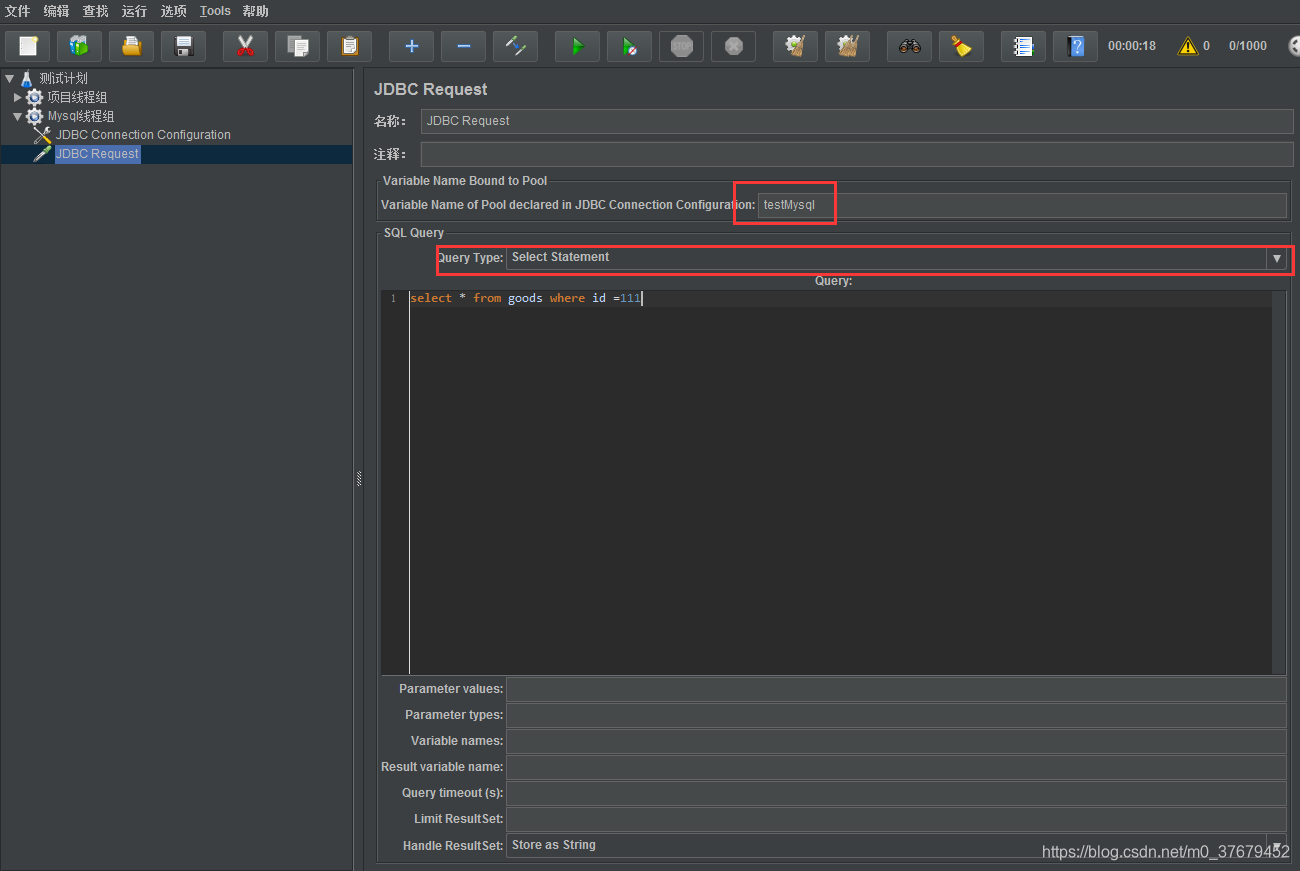Start the test with green play icon

[577, 46]
